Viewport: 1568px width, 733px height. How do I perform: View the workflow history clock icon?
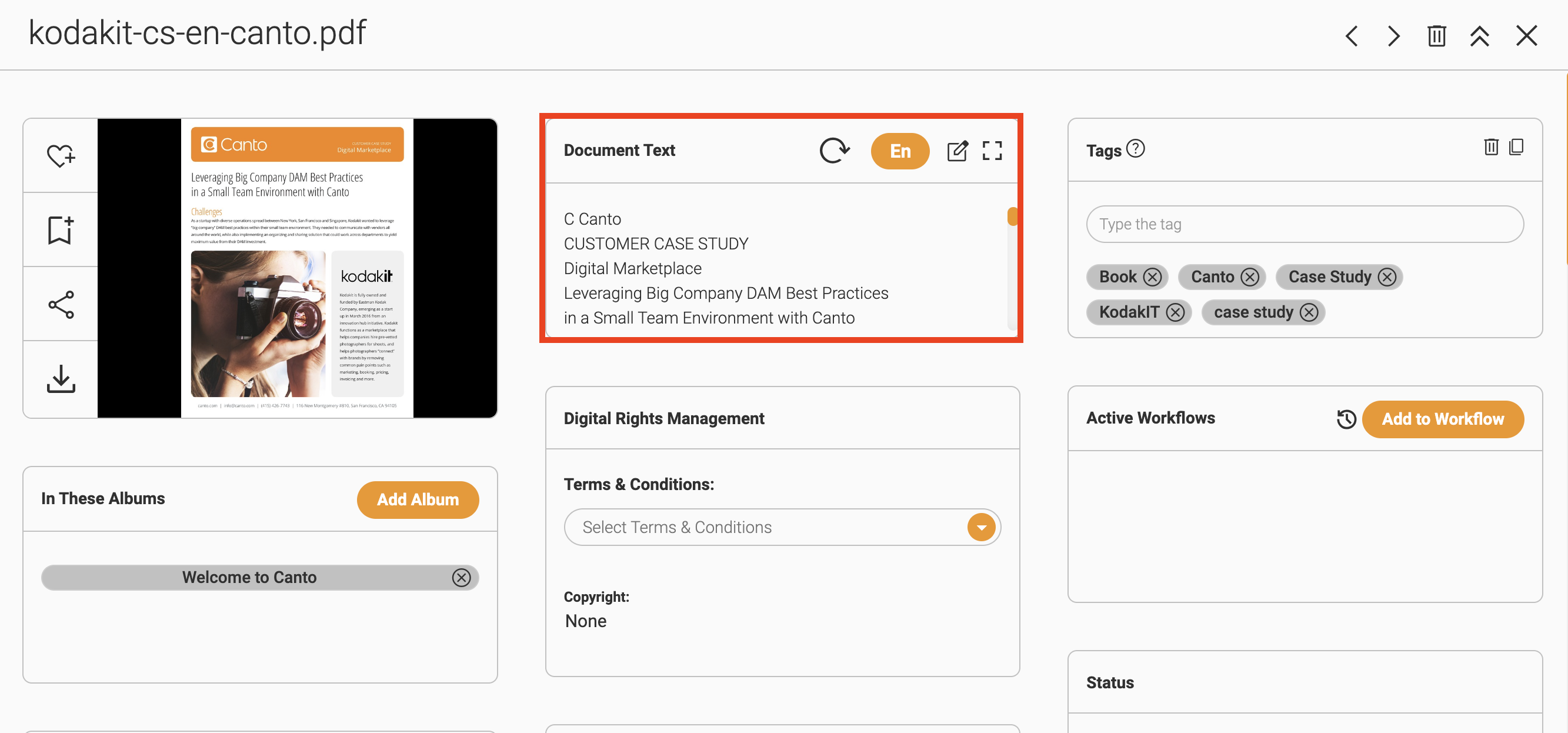click(1346, 419)
